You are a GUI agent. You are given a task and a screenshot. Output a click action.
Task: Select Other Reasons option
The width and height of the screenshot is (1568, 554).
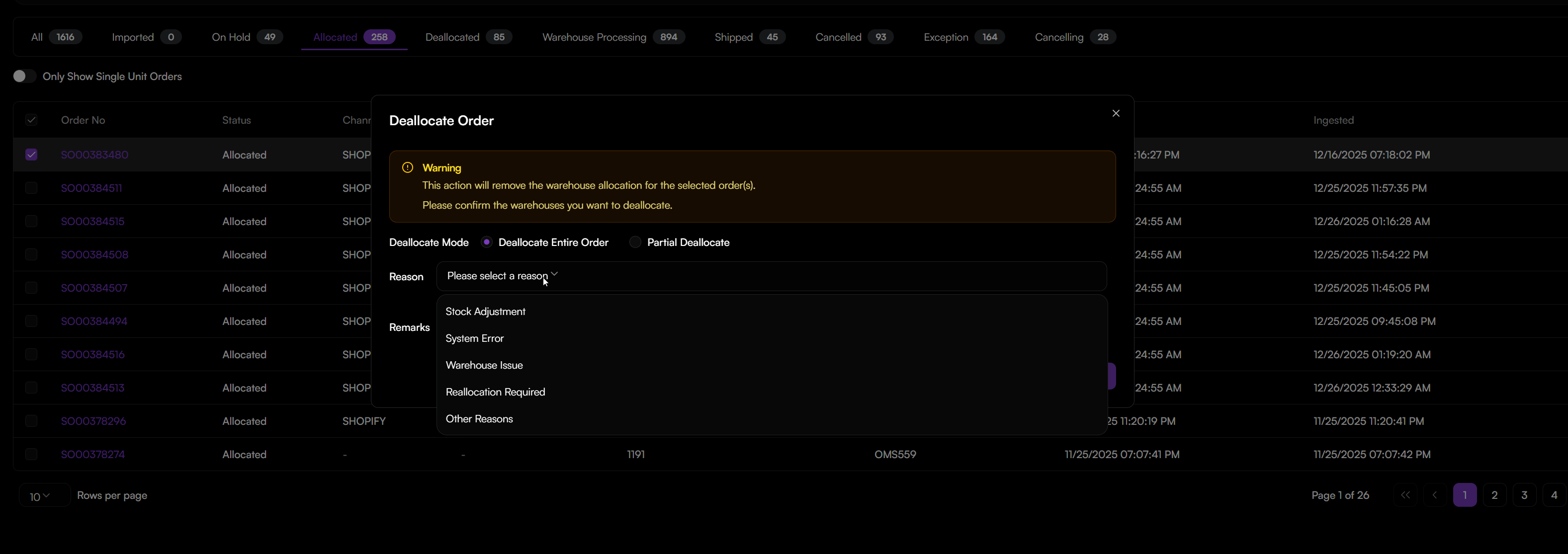click(x=479, y=418)
